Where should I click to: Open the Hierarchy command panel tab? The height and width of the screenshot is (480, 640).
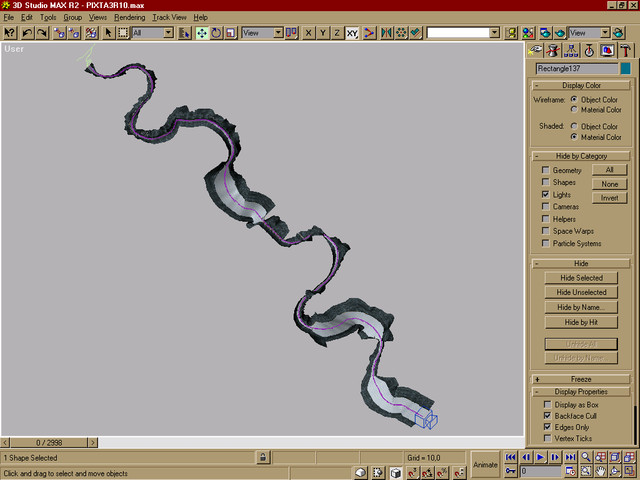click(x=571, y=51)
